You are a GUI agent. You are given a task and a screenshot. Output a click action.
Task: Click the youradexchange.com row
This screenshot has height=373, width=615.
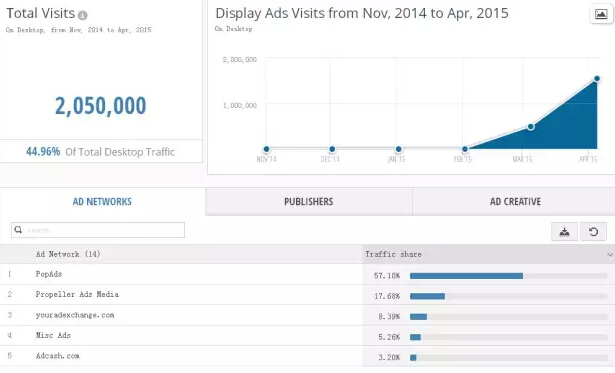tap(308, 315)
